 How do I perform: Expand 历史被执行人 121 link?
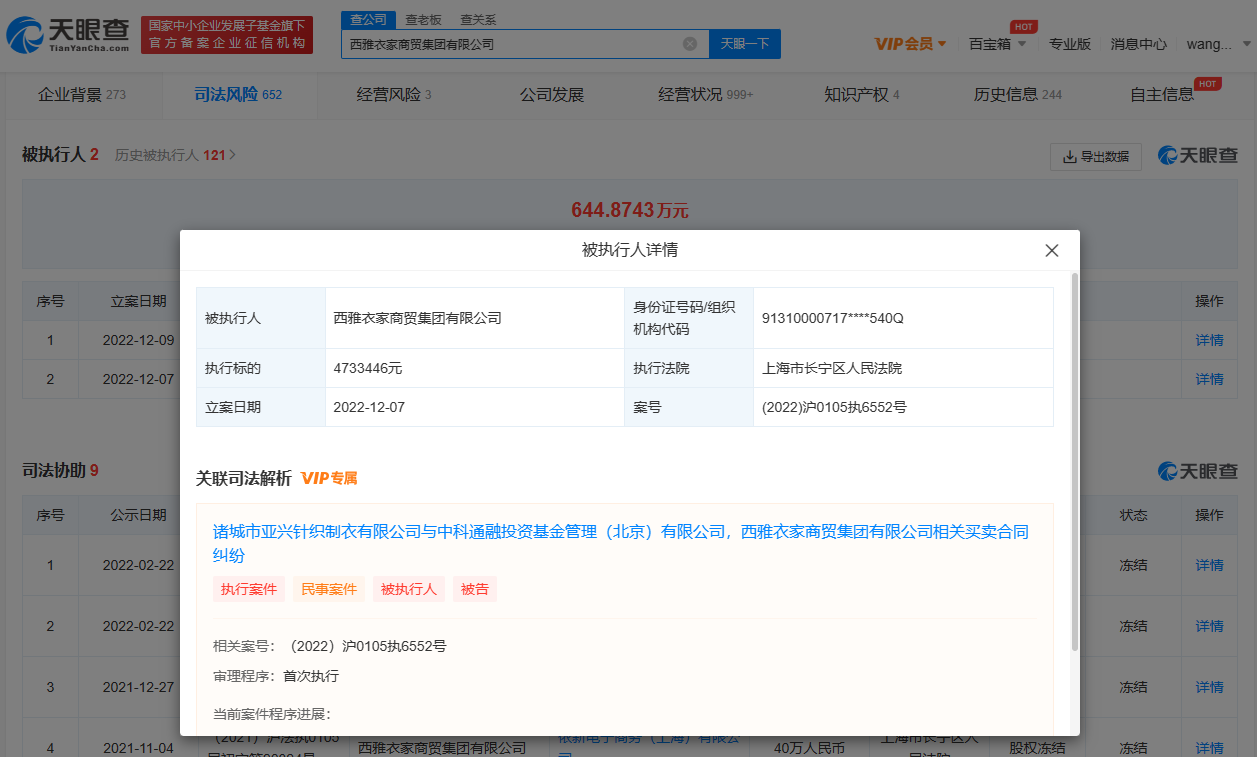tap(175, 155)
